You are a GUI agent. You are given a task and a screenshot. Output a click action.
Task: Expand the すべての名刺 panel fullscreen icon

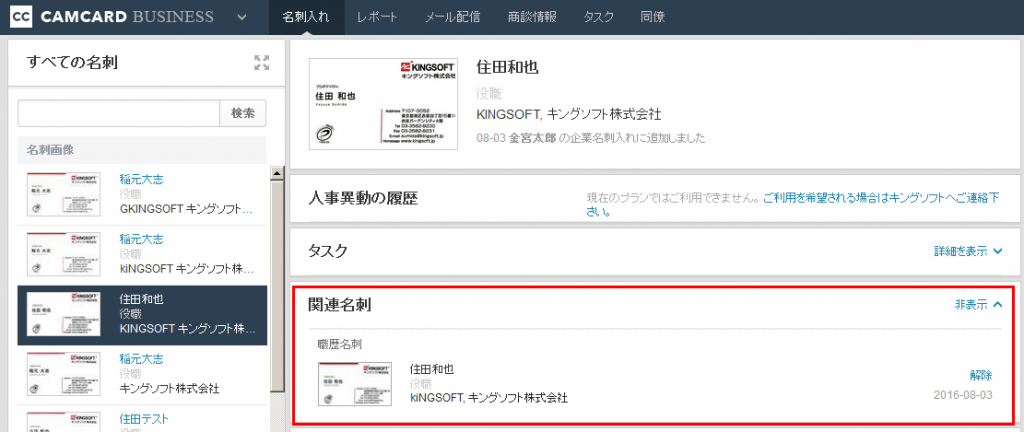pos(261,63)
